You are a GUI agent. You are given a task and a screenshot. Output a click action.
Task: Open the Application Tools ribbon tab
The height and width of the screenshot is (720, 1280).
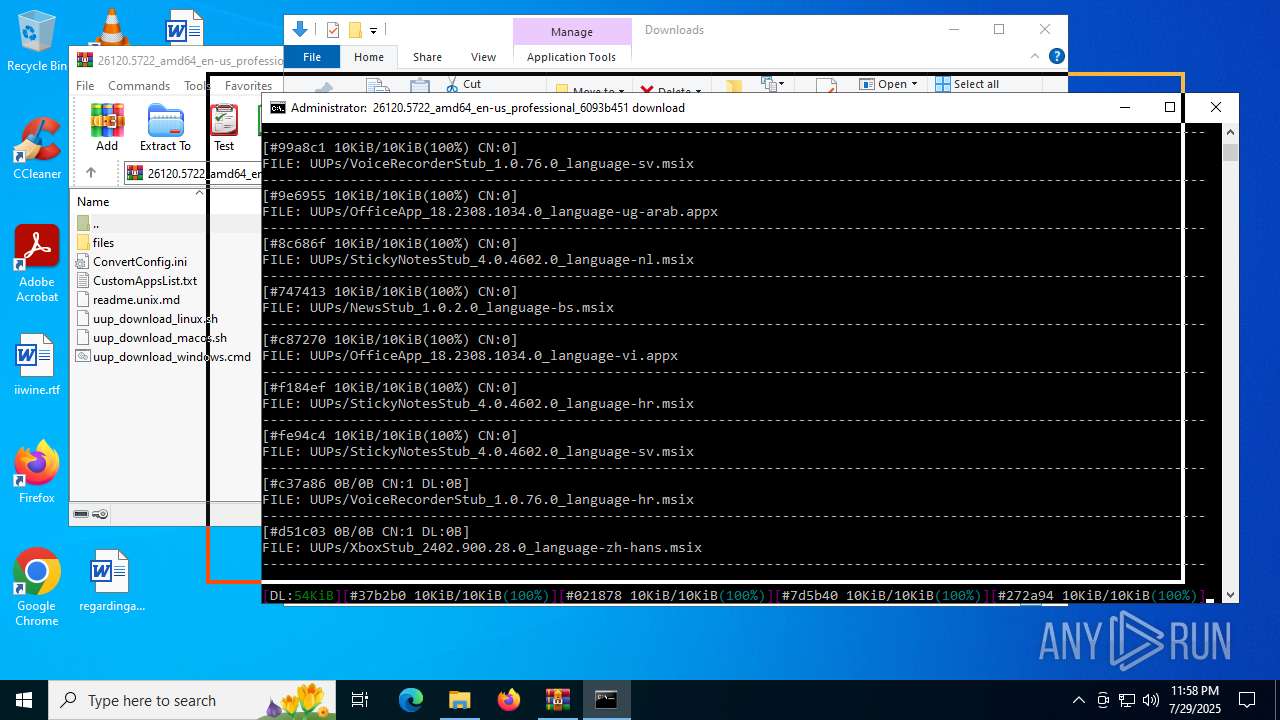coord(571,57)
